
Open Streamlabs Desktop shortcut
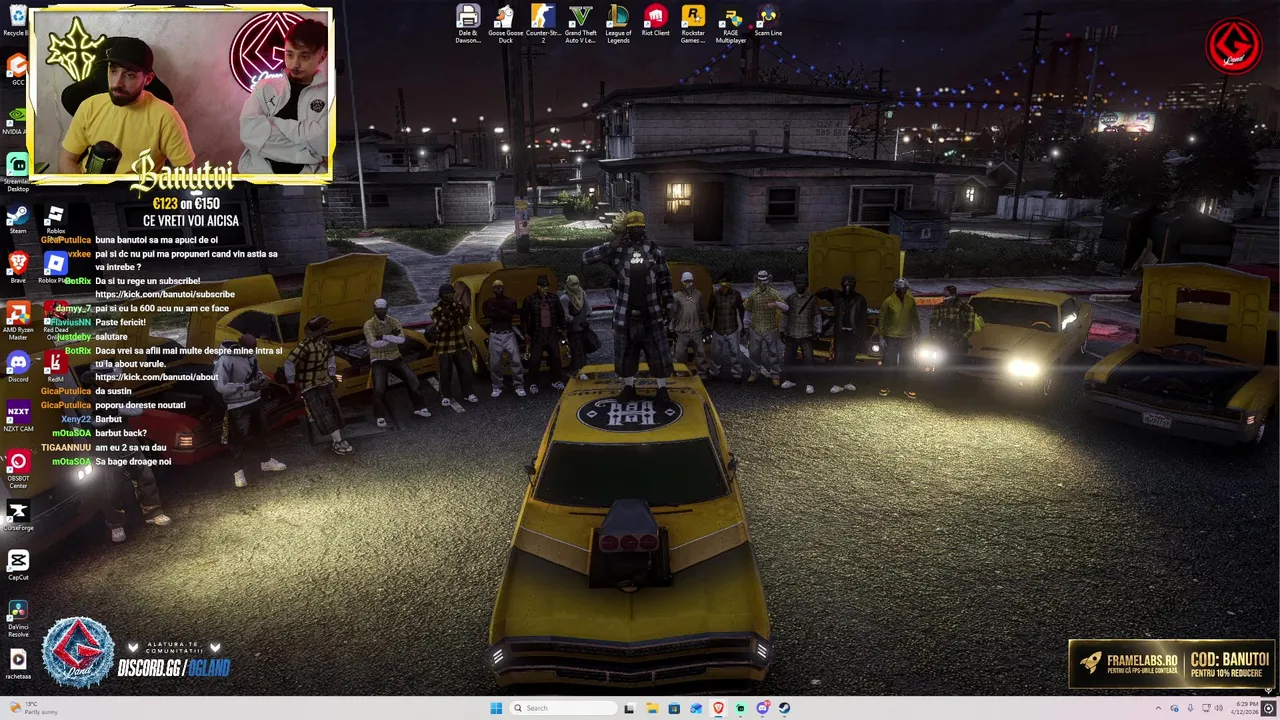[x=17, y=173]
